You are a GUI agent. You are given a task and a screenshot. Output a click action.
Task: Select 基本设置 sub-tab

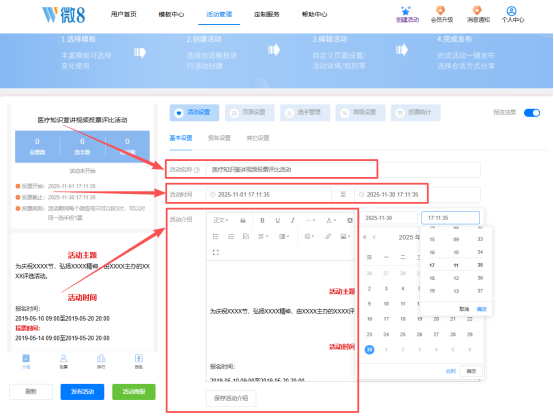[181, 138]
